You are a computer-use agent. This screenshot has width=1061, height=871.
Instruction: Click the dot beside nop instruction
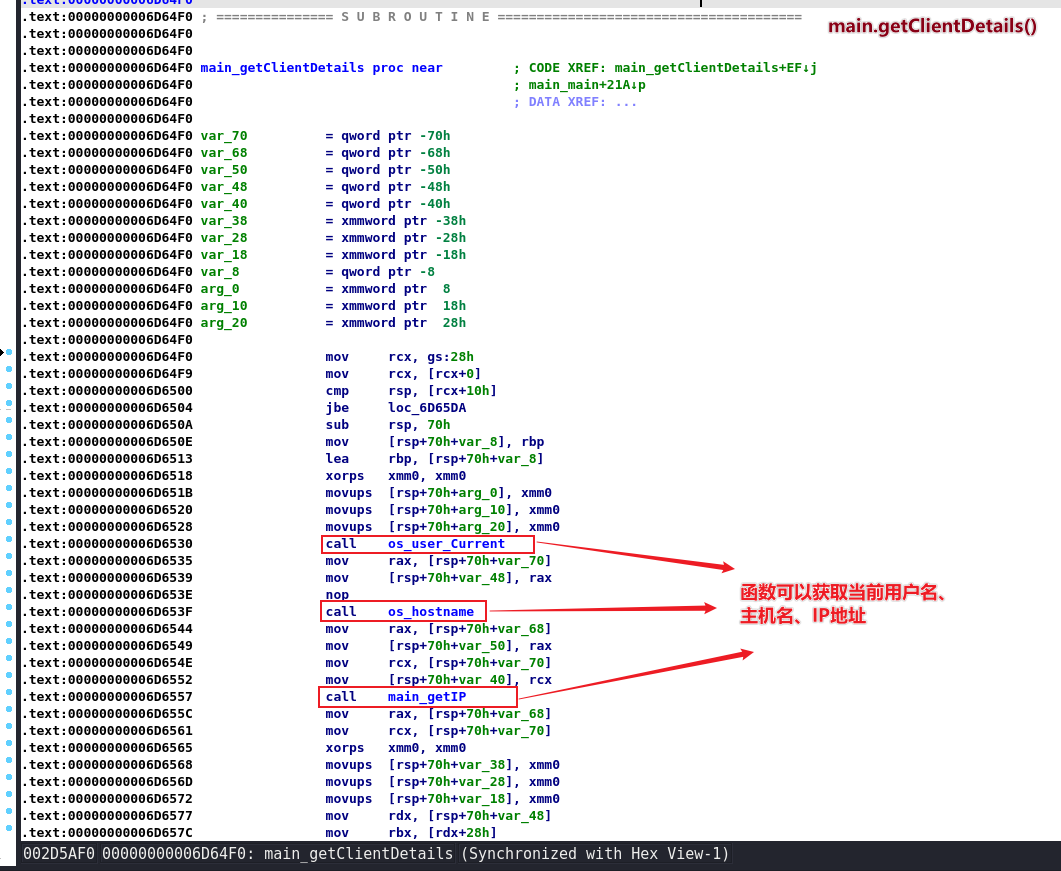[9, 595]
